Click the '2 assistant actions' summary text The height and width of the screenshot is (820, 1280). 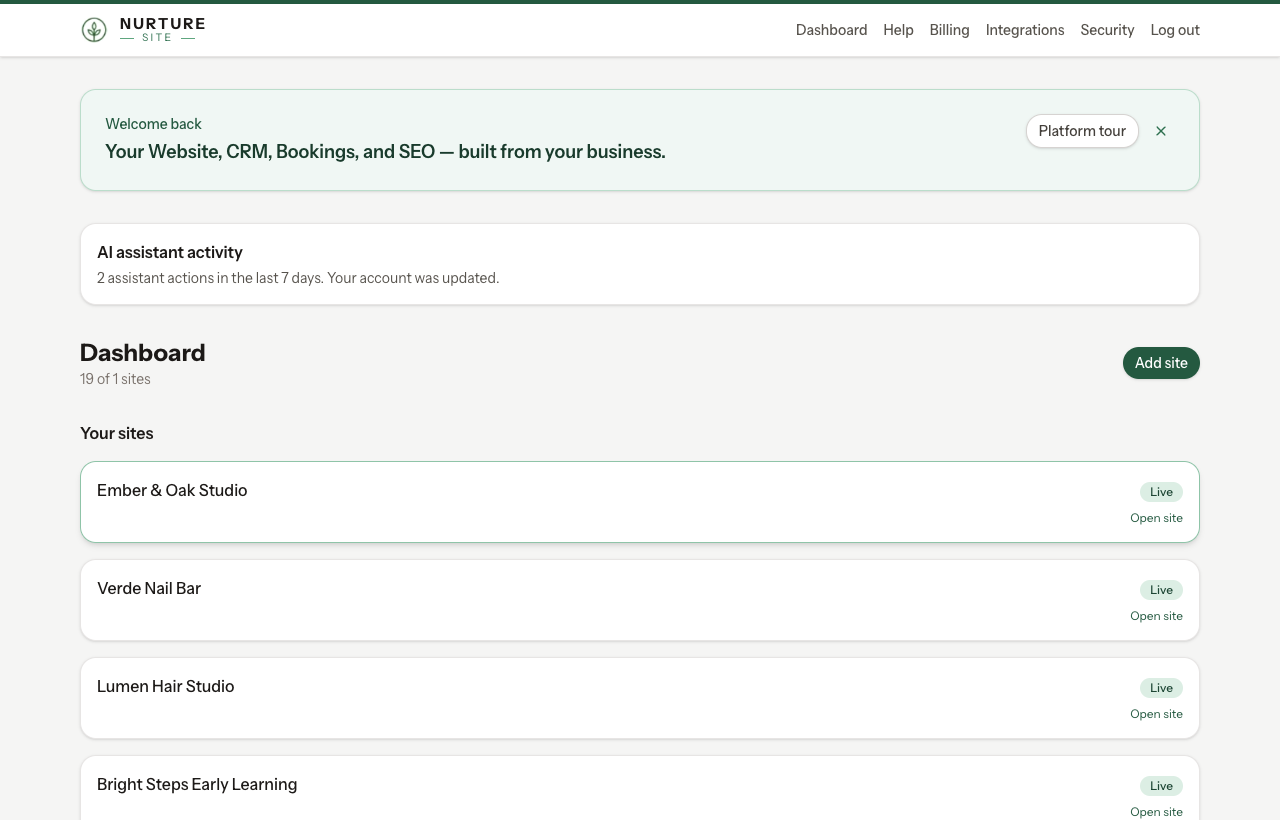(x=298, y=278)
